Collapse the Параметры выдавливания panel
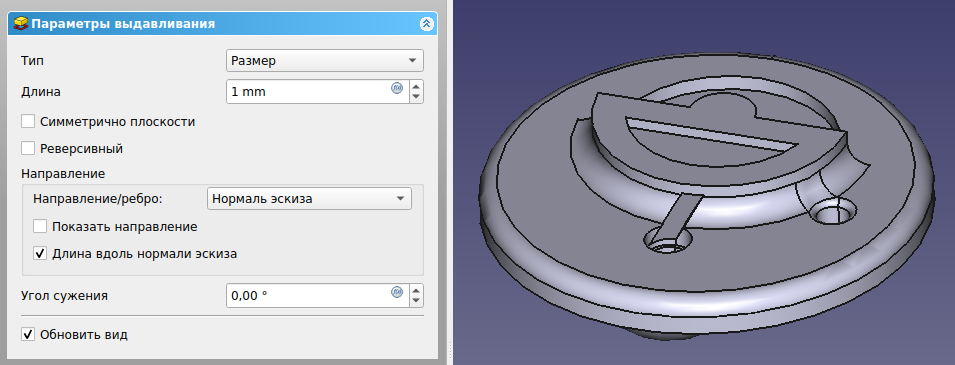The image size is (955, 365). (x=426, y=24)
